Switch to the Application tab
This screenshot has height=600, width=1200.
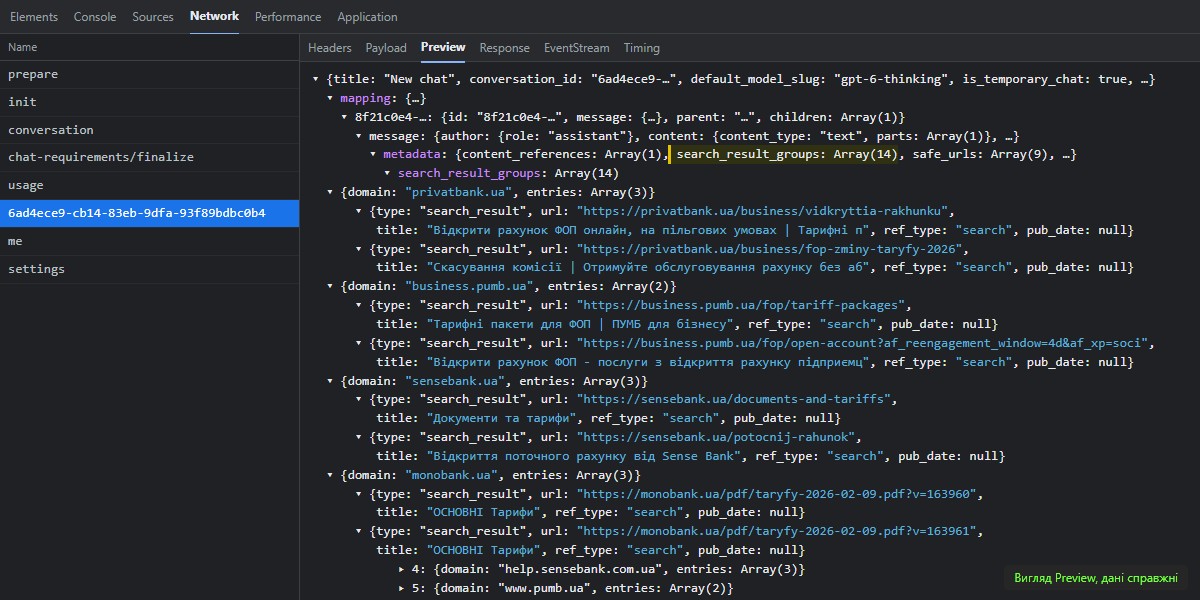click(x=367, y=17)
